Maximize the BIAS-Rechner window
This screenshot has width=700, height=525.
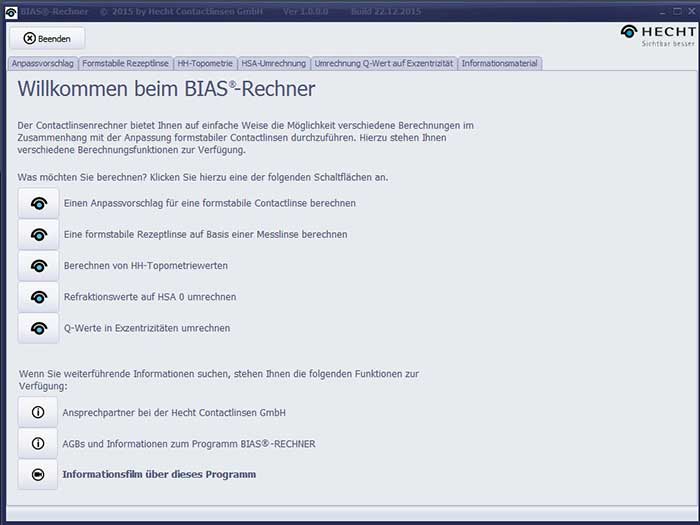pos(678,12)
